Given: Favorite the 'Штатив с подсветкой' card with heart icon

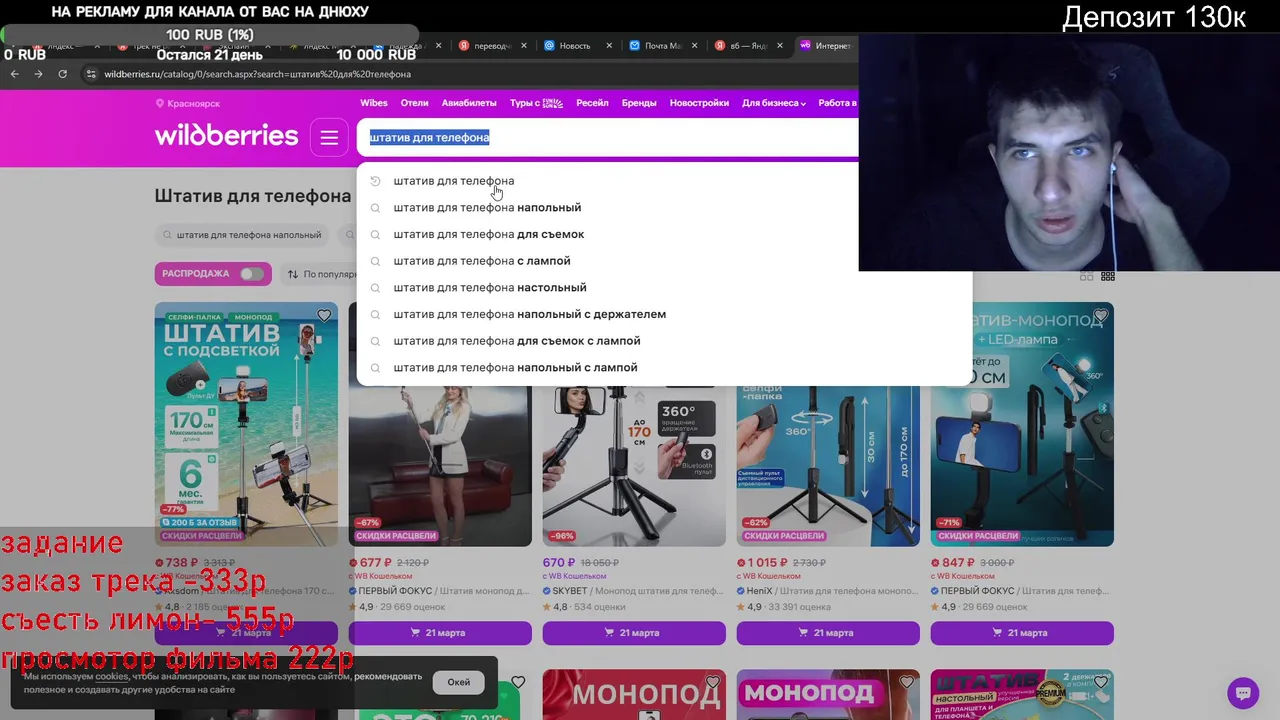Looking at the screenshot, I should click(x=324, y=316).
